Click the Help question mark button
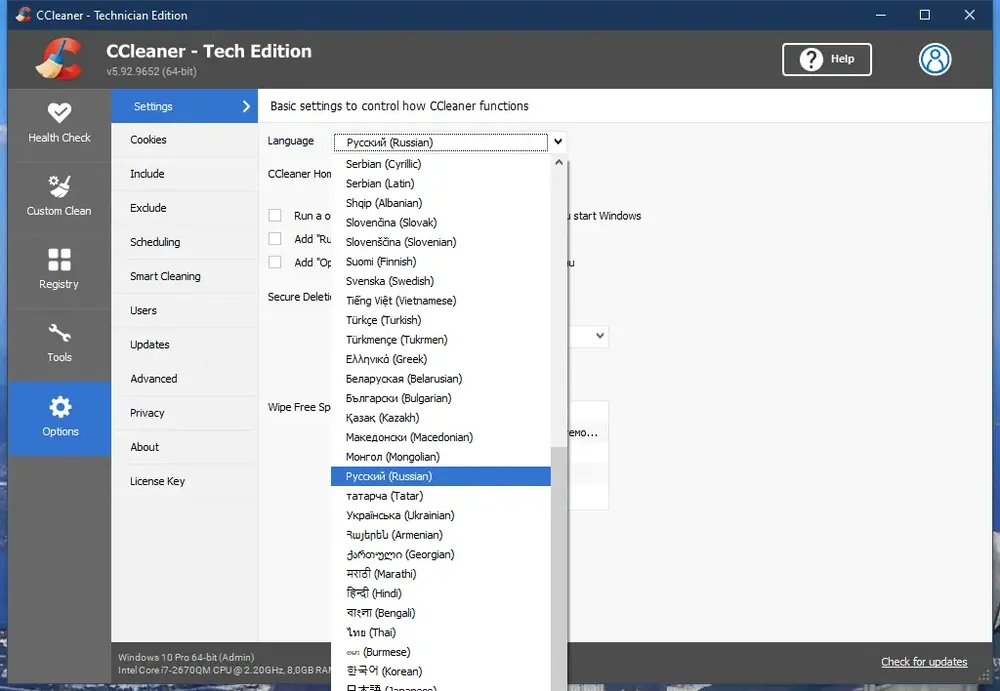1000x691 pixels. [x=827, y=59]
